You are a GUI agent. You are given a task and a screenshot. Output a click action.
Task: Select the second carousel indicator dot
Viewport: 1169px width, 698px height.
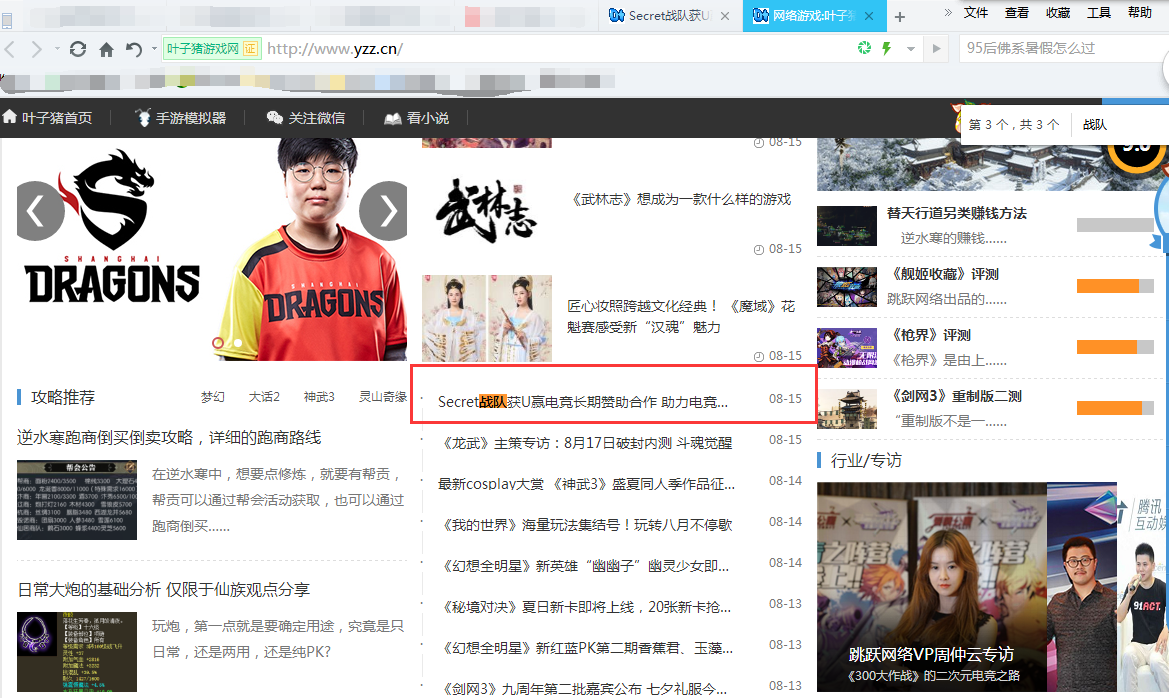(x=237, y=343)
